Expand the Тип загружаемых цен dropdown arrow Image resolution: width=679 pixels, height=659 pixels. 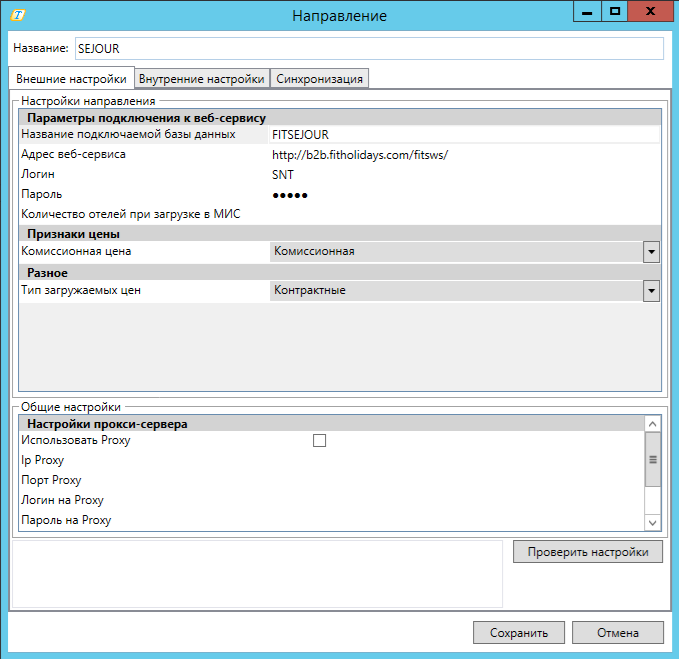651,290
